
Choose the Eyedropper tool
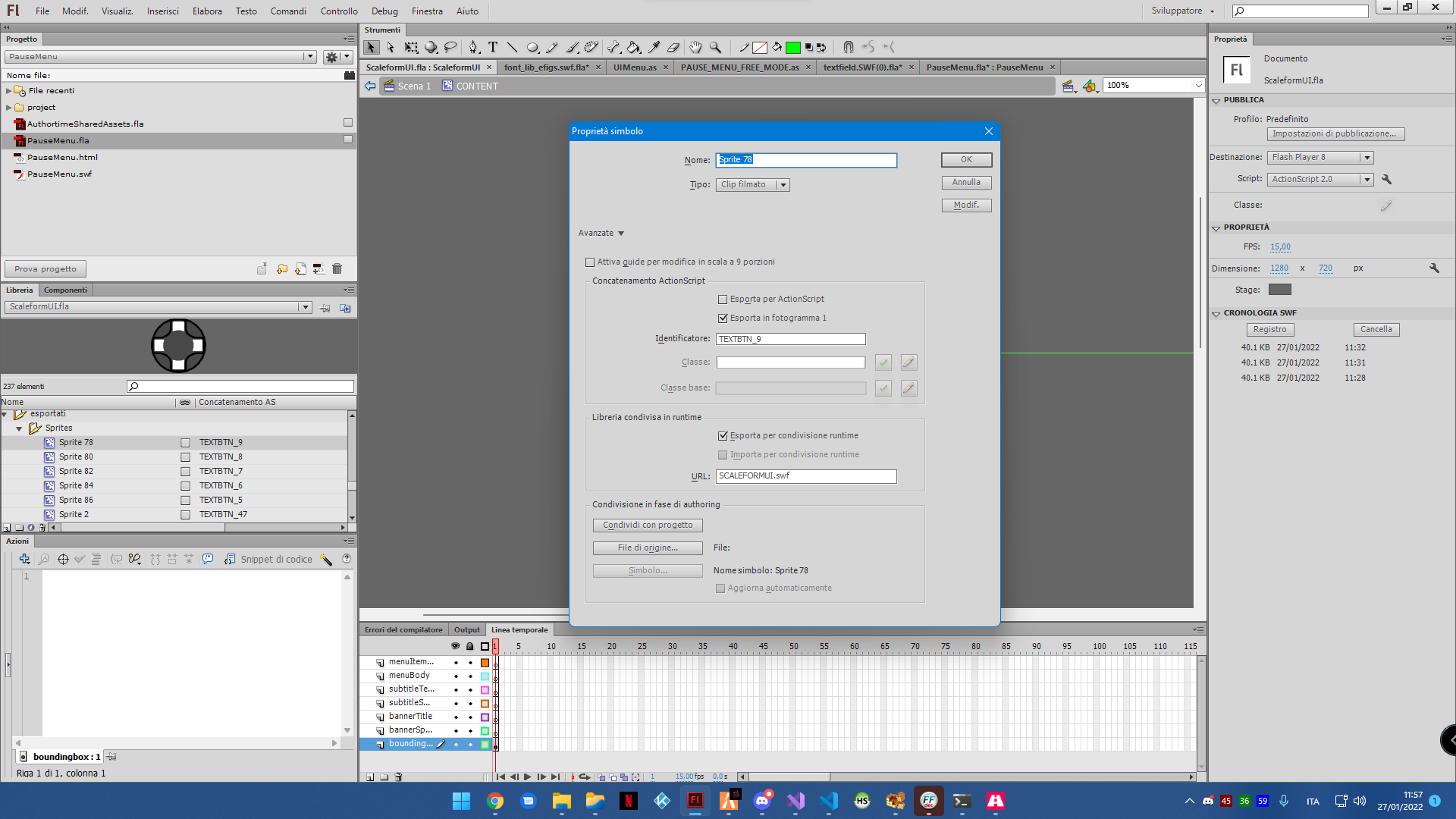click(x=654, y=47)
